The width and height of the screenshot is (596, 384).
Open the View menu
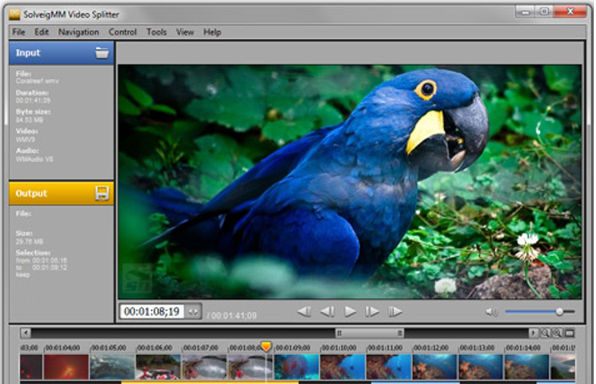[185, 32]
